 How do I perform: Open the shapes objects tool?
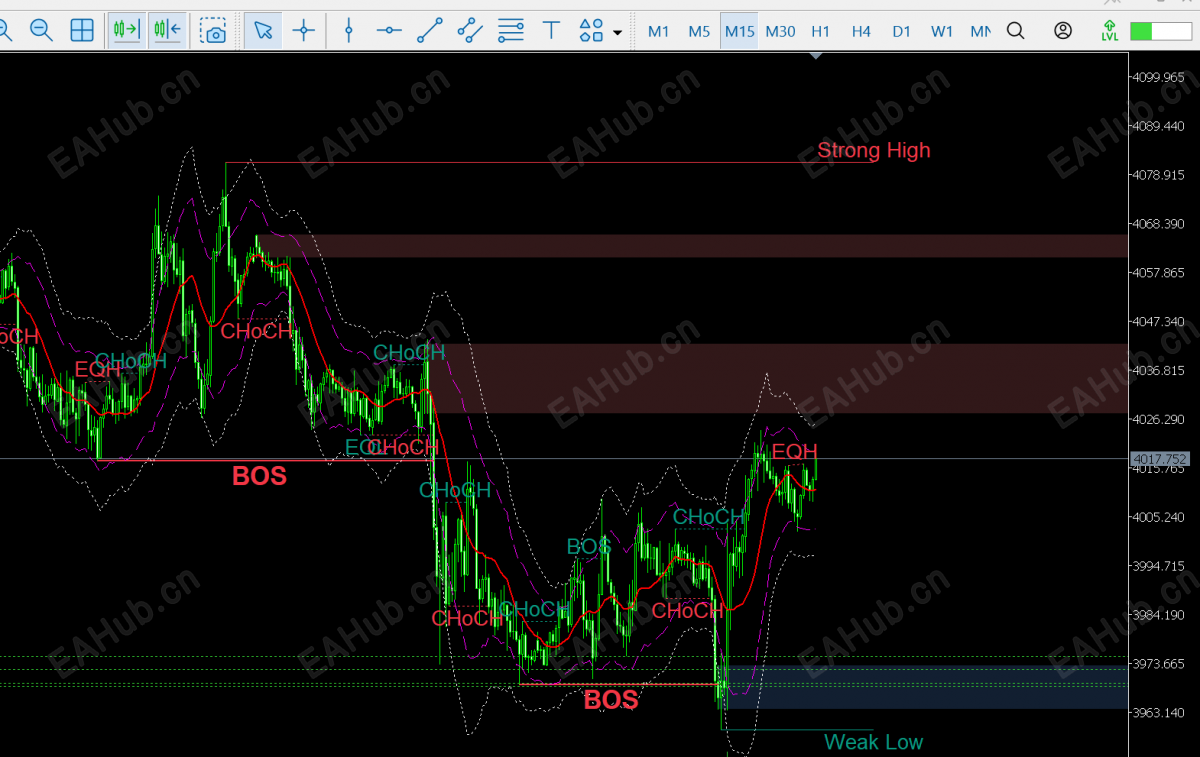tap(592, 31)
